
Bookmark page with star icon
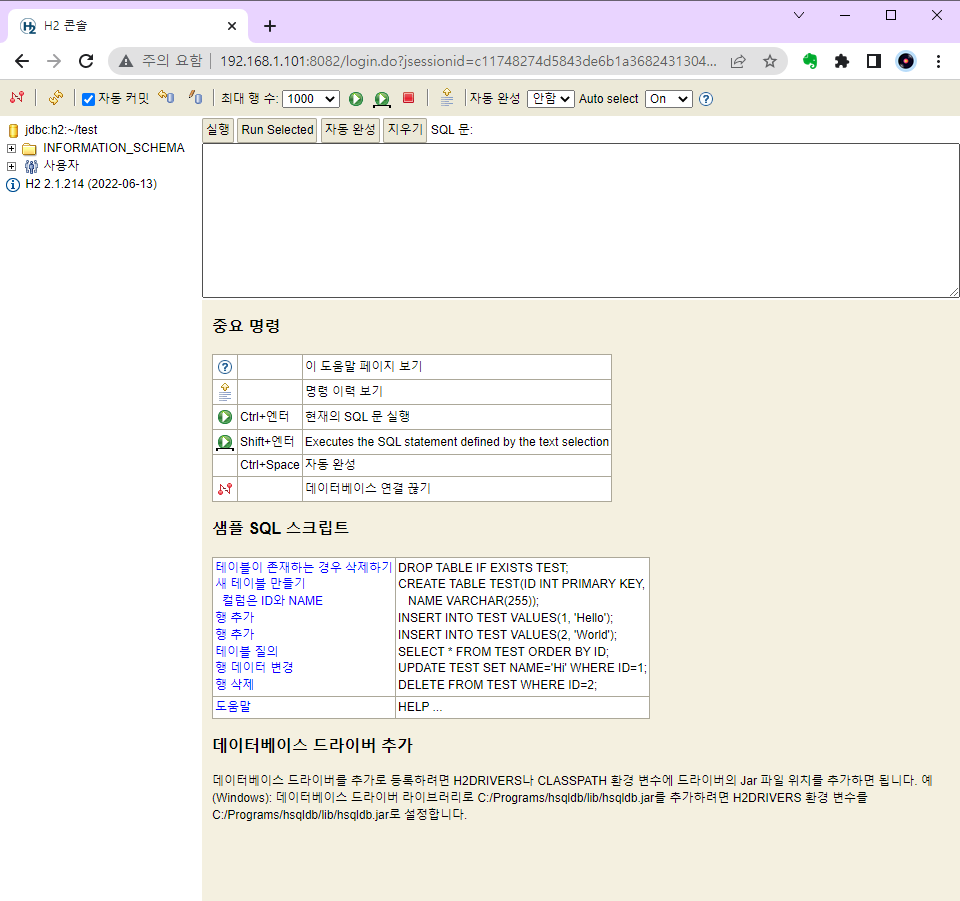(770, 61)
